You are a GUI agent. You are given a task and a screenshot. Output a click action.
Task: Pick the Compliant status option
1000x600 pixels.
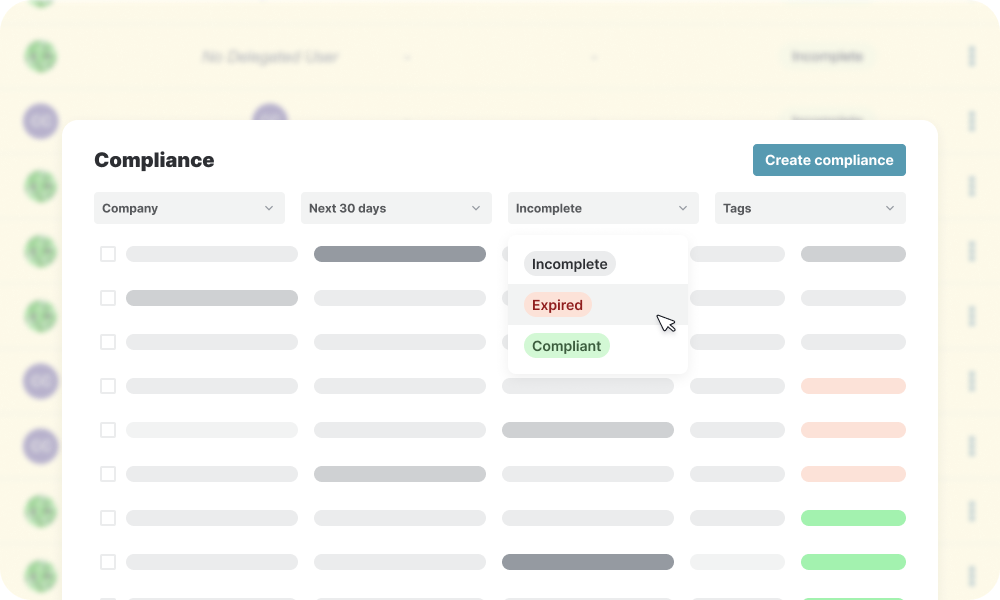coord(566,346)
